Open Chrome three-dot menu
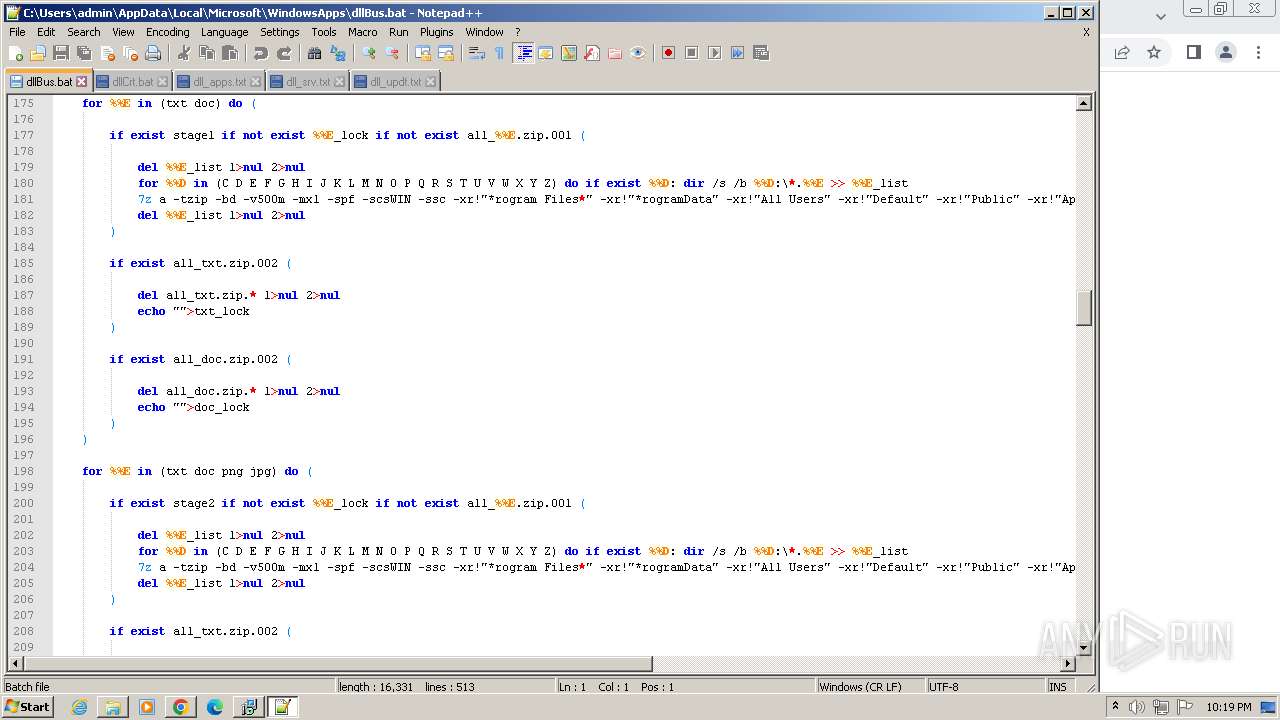Screen dimensions: 1280x720 tap(1260, 52)
